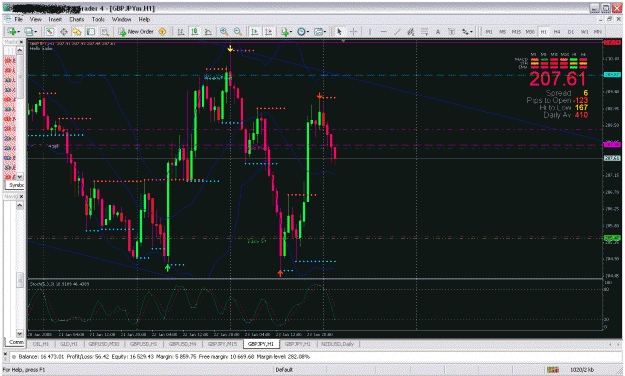The image size is (625, 376).
Task: Close the Navigator panel
Action: click(21, 196)
